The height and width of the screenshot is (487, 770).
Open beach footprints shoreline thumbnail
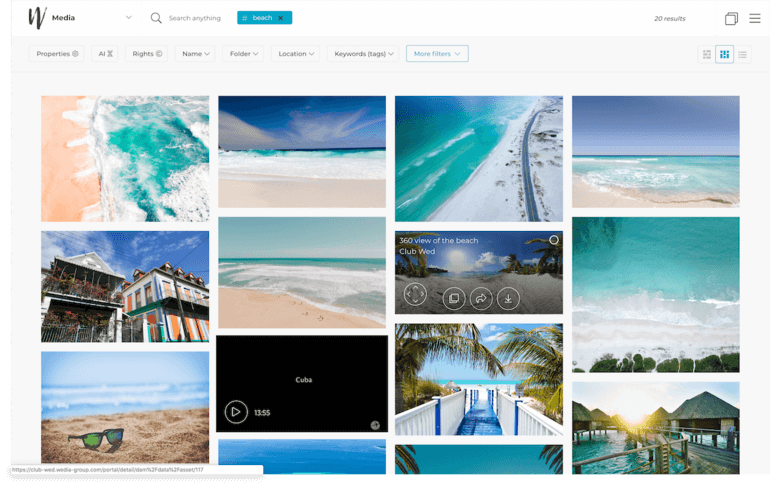coord(302,272)
